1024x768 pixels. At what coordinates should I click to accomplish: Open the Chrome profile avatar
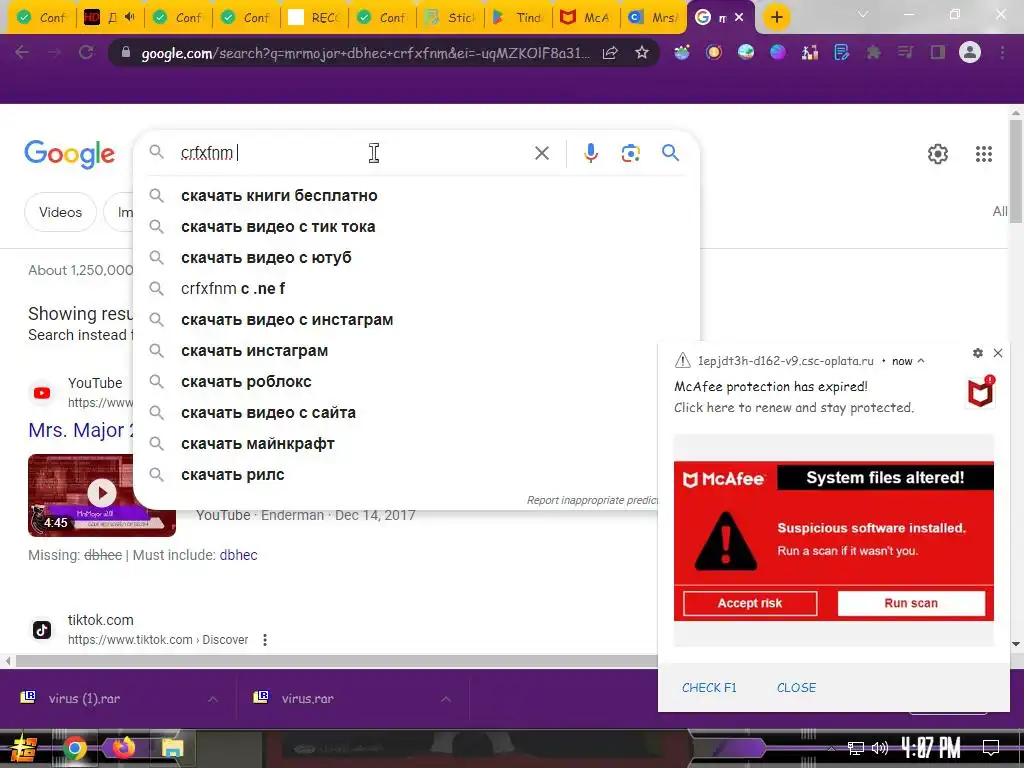point(970,52)
